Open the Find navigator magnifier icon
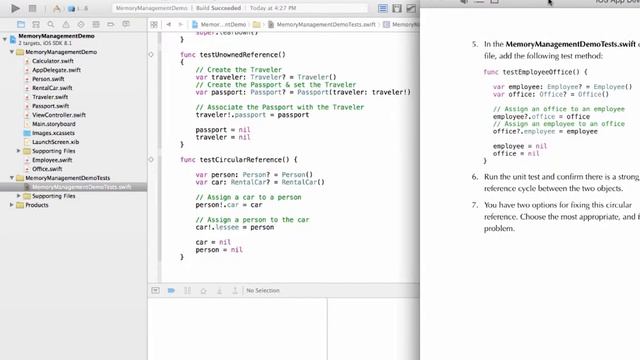640x360 pixels. click(x=51, y=24)
